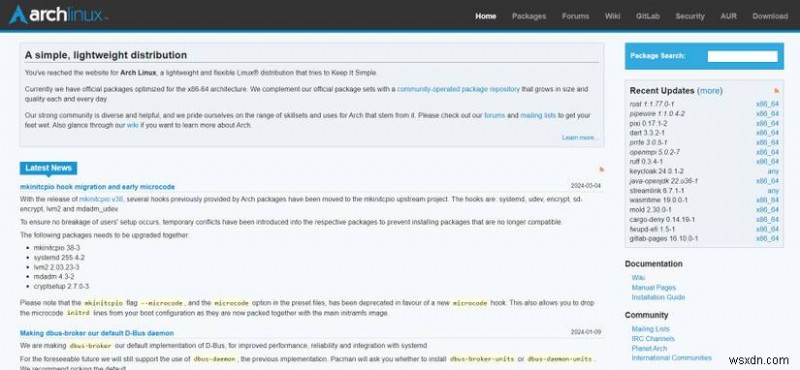This screenshot has height=370, width=800.
Task: Click the 'any' architecture link for keycloak
Action: click(773, 171)
